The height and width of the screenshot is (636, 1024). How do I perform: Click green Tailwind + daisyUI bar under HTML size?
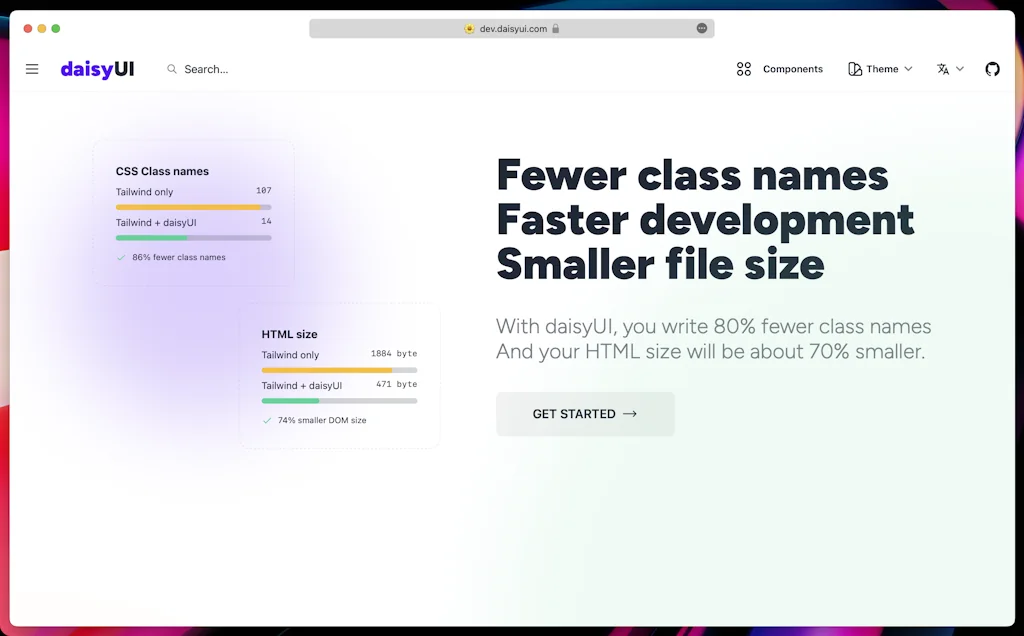click(290, 401)
